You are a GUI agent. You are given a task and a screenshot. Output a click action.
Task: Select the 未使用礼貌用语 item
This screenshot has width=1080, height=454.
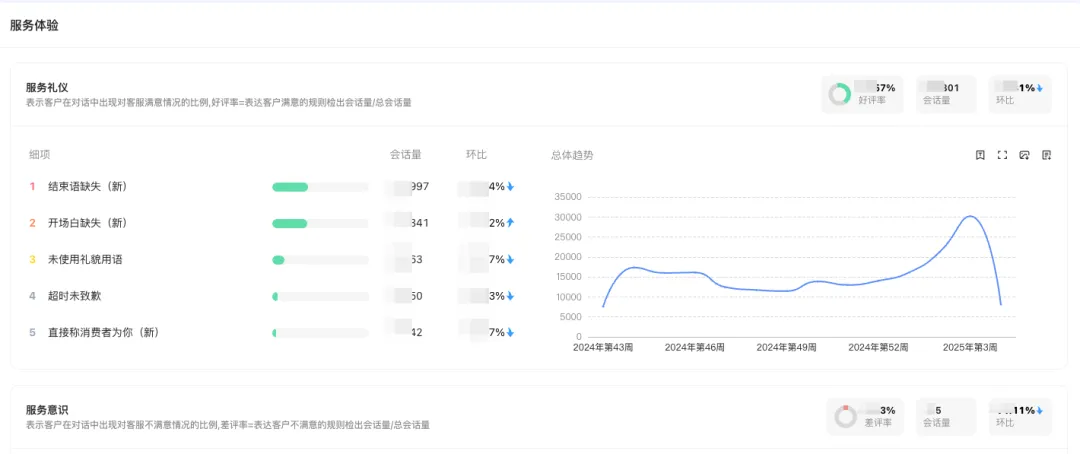coord(85,260)
